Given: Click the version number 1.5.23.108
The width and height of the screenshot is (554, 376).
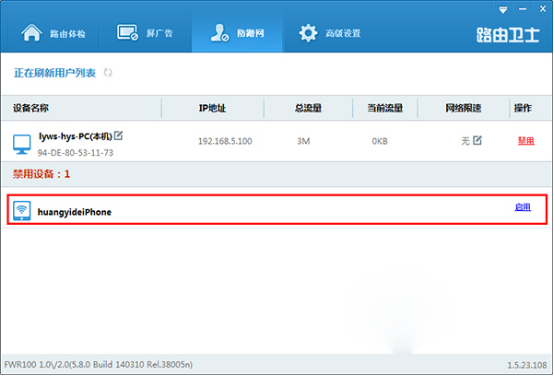Looking at the screenshot, I should click(x=528, y=365).
